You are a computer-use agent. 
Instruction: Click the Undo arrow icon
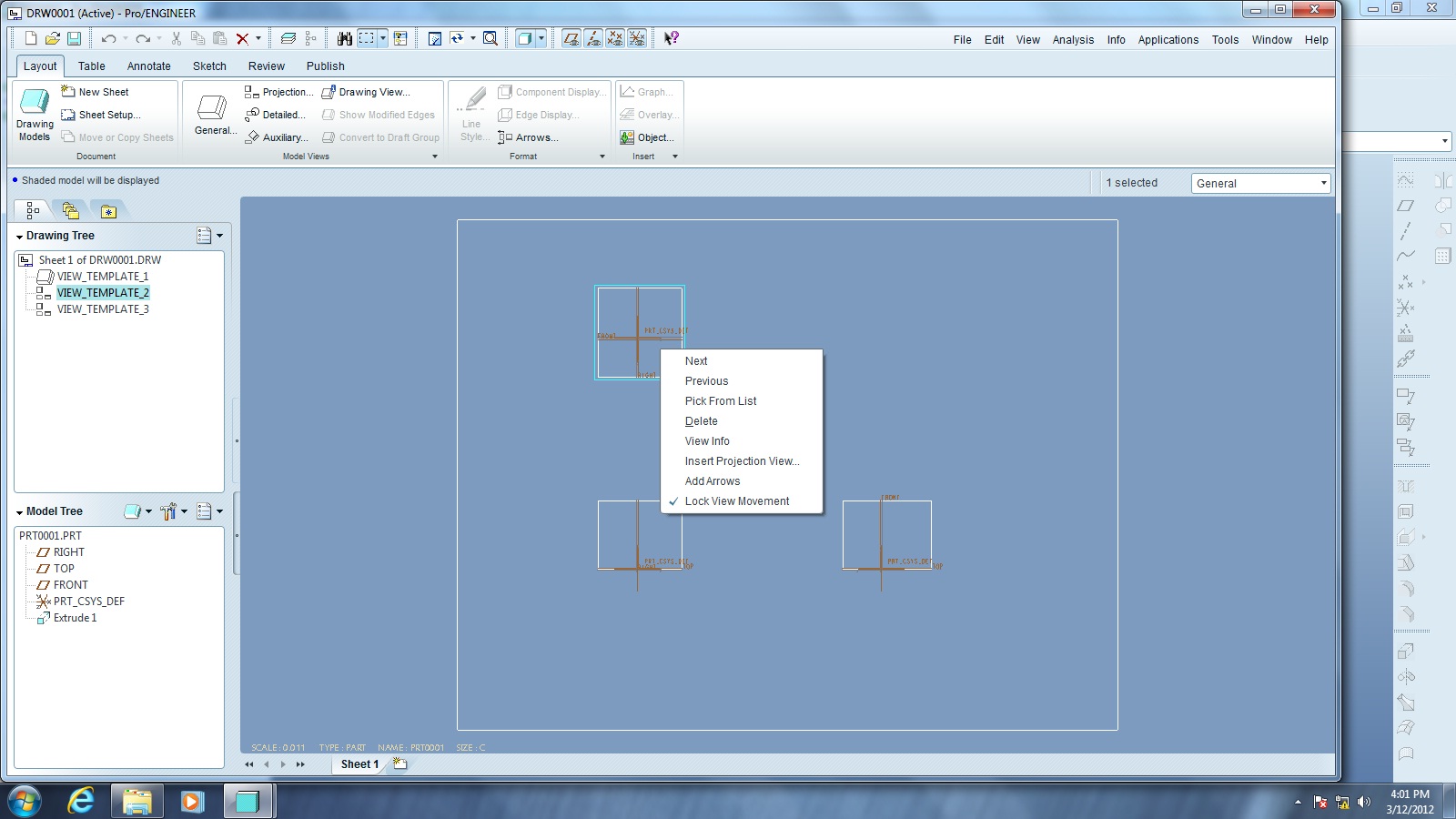coord(108,38)
